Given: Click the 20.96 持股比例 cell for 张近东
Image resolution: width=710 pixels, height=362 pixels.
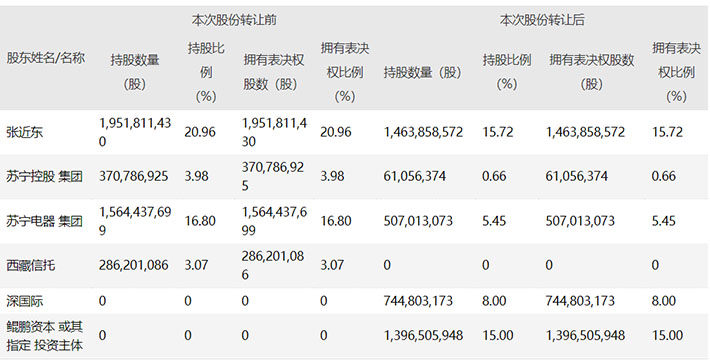Looking at the screenshot, I should pos(200,132).
